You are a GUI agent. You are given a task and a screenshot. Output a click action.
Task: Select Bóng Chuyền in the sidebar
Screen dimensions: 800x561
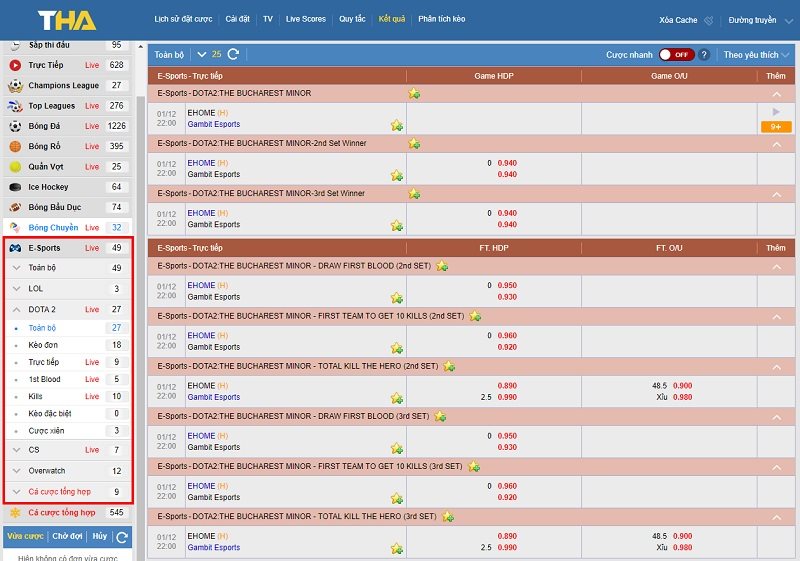pos(67,227)
